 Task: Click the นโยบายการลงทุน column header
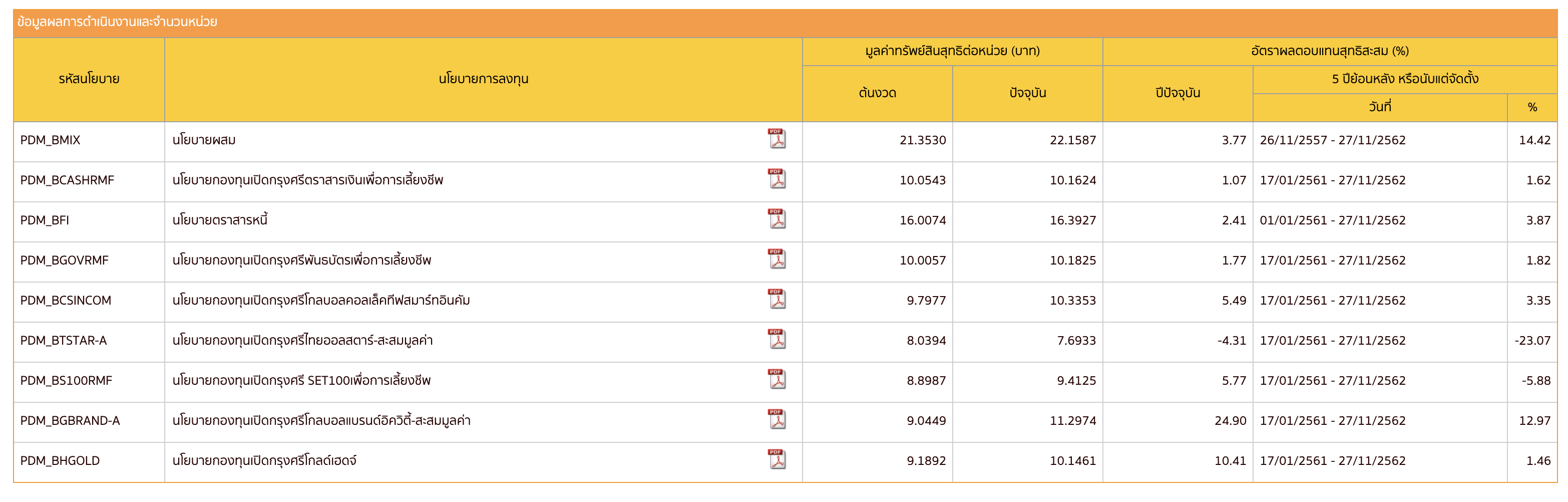483,79
